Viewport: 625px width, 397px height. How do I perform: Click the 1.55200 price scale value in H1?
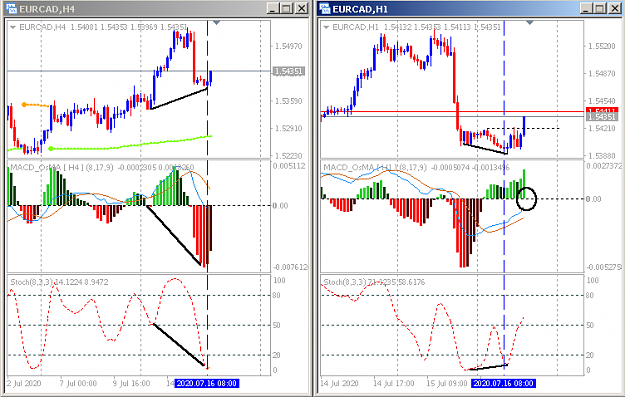pos(601,47)
